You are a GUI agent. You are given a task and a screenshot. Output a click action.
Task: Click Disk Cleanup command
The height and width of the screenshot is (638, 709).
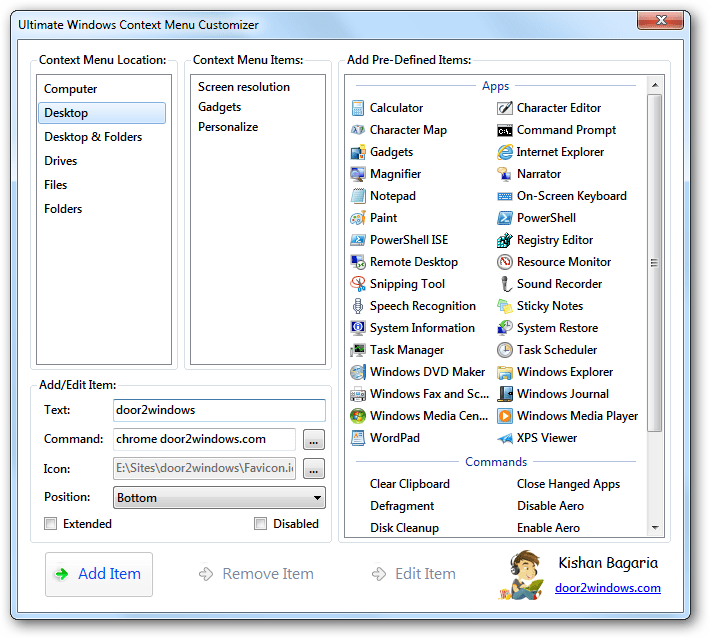click(404, 528)
